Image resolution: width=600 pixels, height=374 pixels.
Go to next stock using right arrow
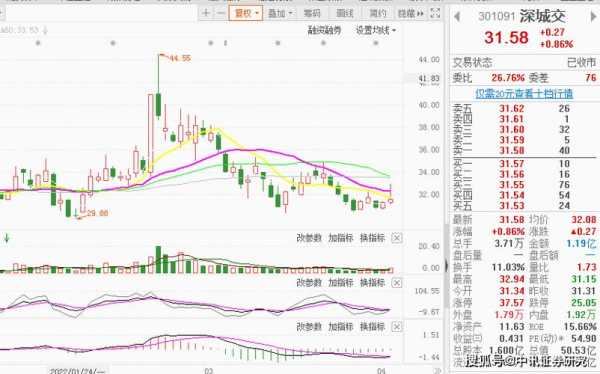pyautogui.click(x=594, y=16)
